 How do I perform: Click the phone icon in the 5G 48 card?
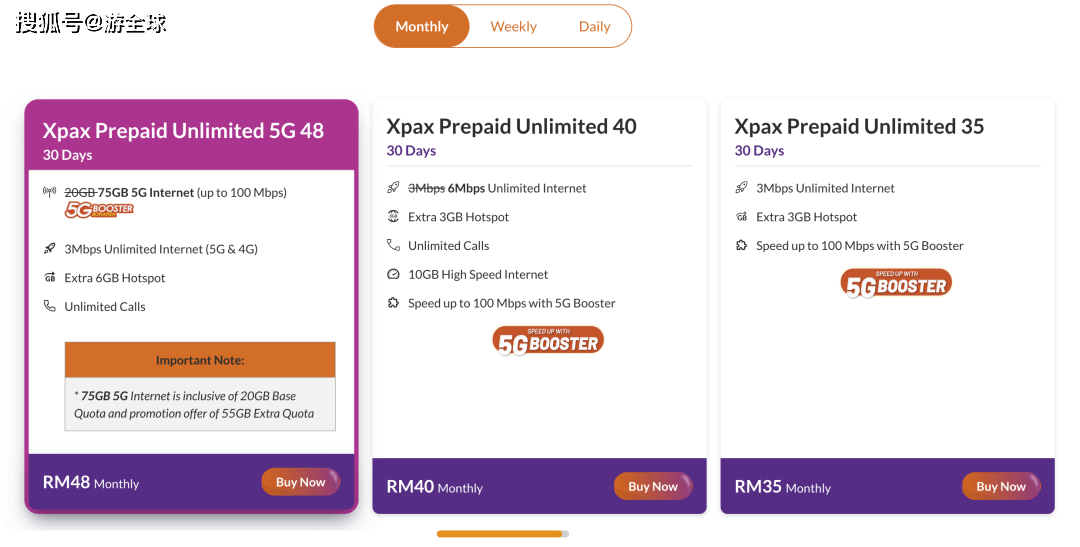coord(50,306)
